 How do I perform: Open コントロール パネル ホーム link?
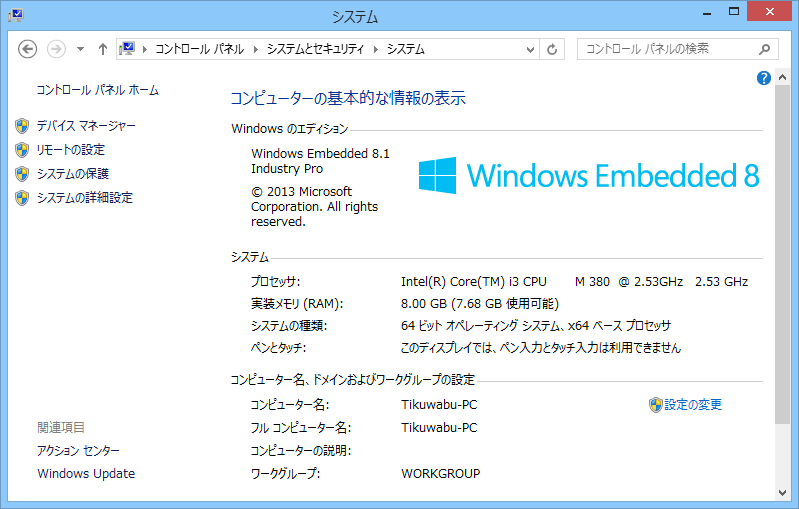tap(97, 90)
